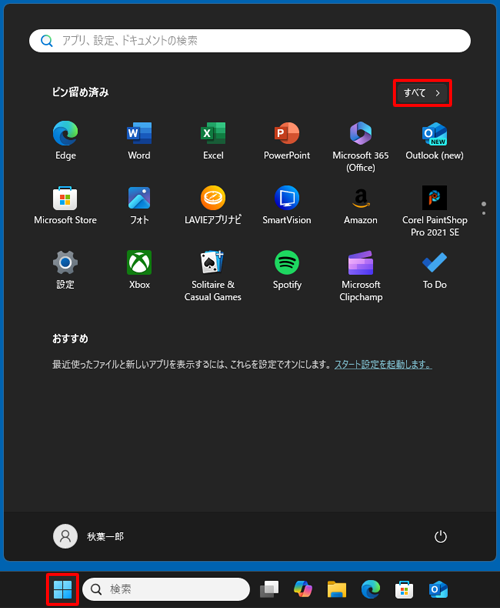Open Copilot from the taskbar

tap(303, 589)
